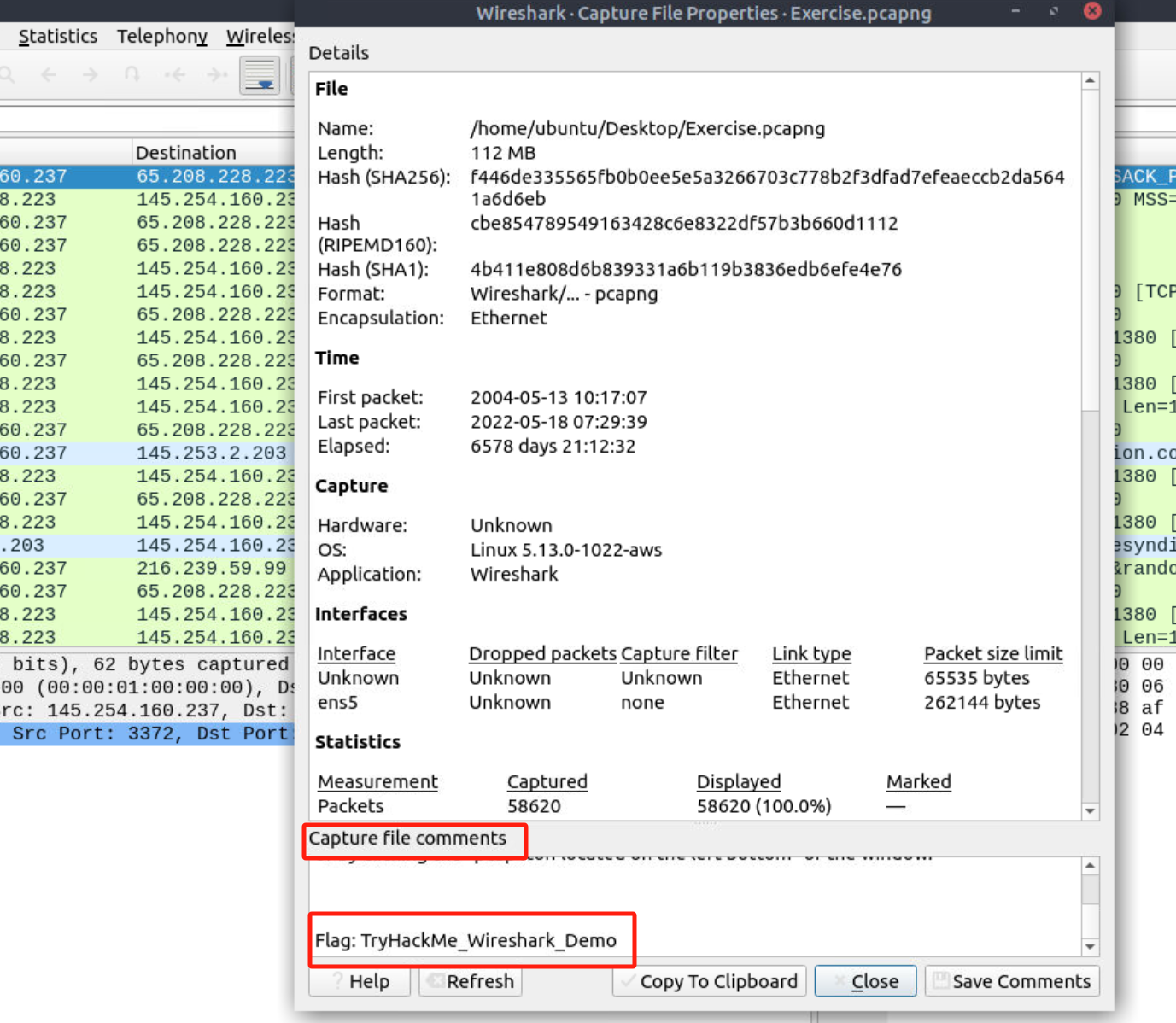Click the displayed packets value 58620 (100.0%)
This screenshot has width=1176, height=1023.
click(x=764, y=806)
